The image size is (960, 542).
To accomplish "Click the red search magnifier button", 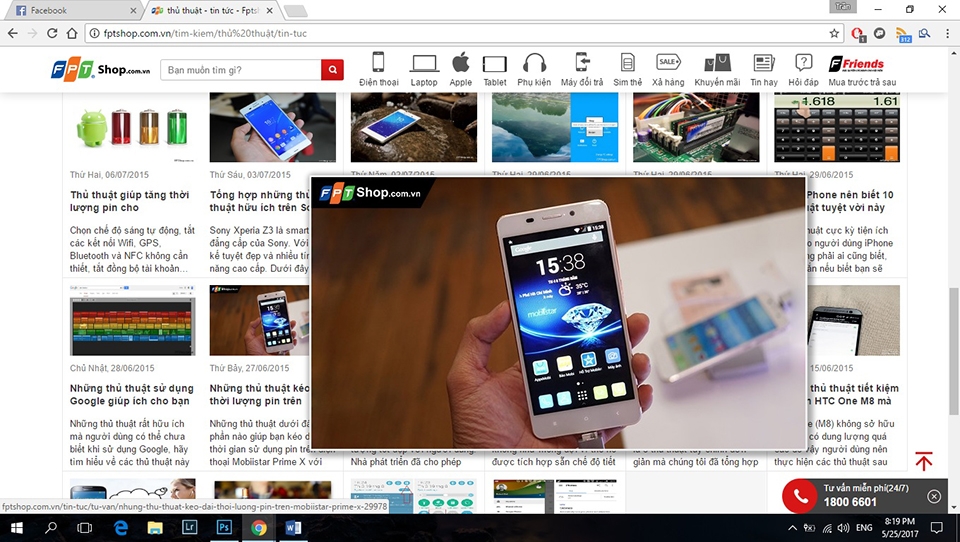I will (x=332, y=70).
